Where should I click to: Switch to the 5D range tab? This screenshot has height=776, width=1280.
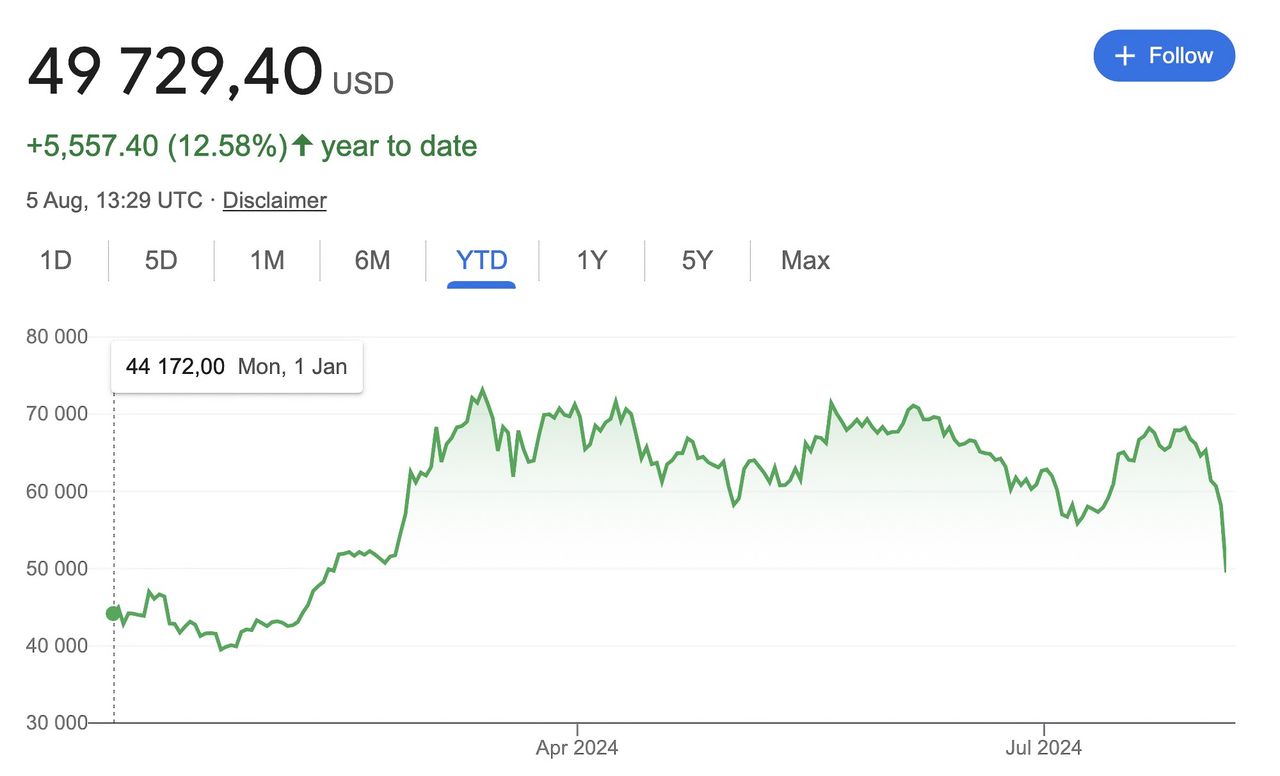click(x=161, y=261)
